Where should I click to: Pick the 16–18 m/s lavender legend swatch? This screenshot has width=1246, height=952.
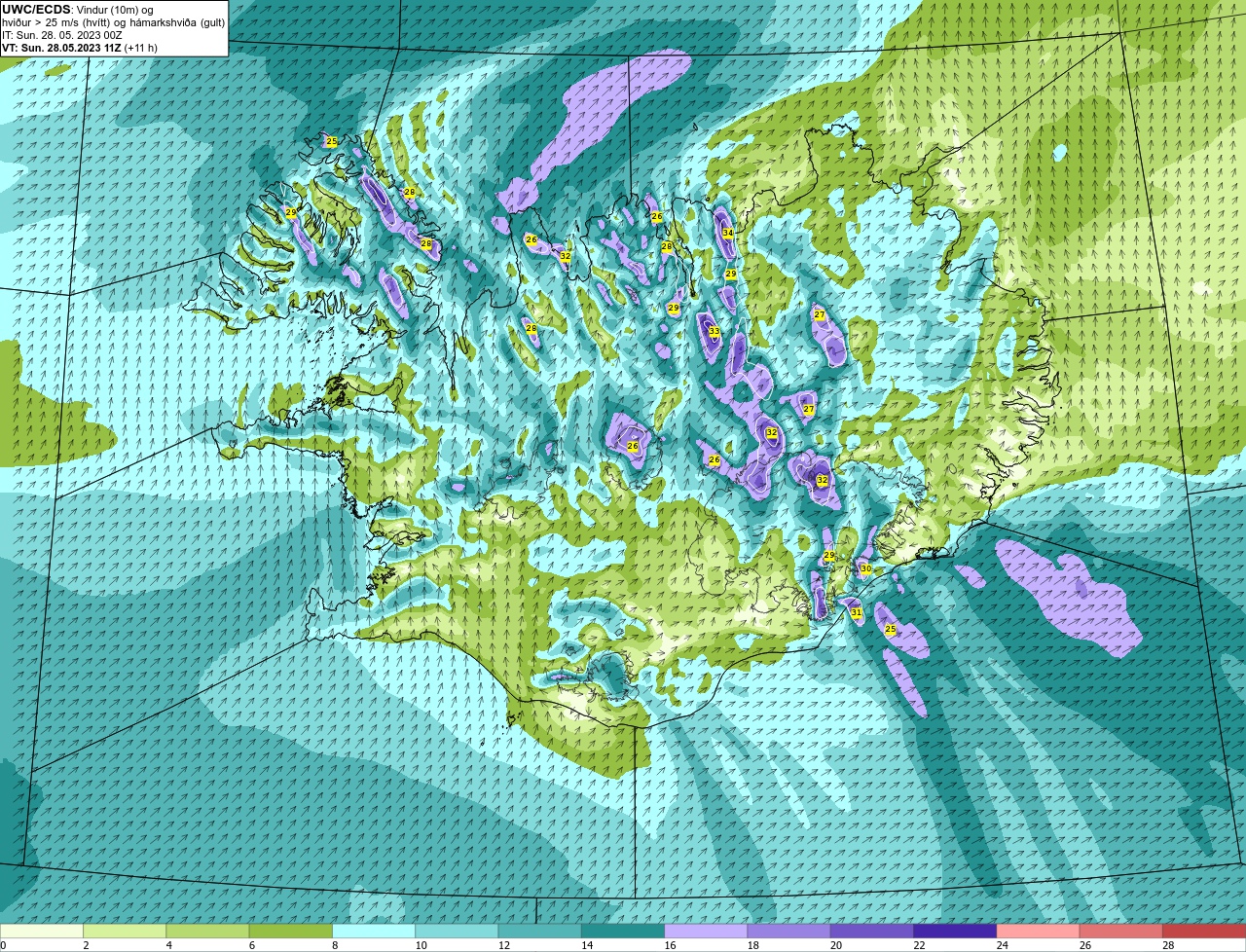click(x=706, y=931)
